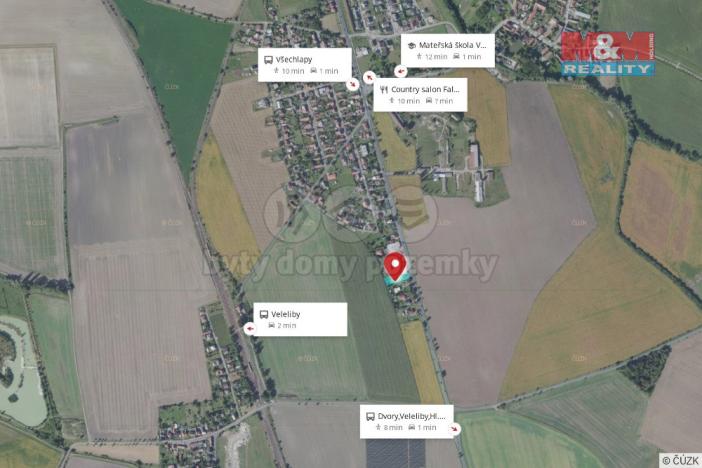
Task: Click the walking time under Country salon
Action: (405, 101)
